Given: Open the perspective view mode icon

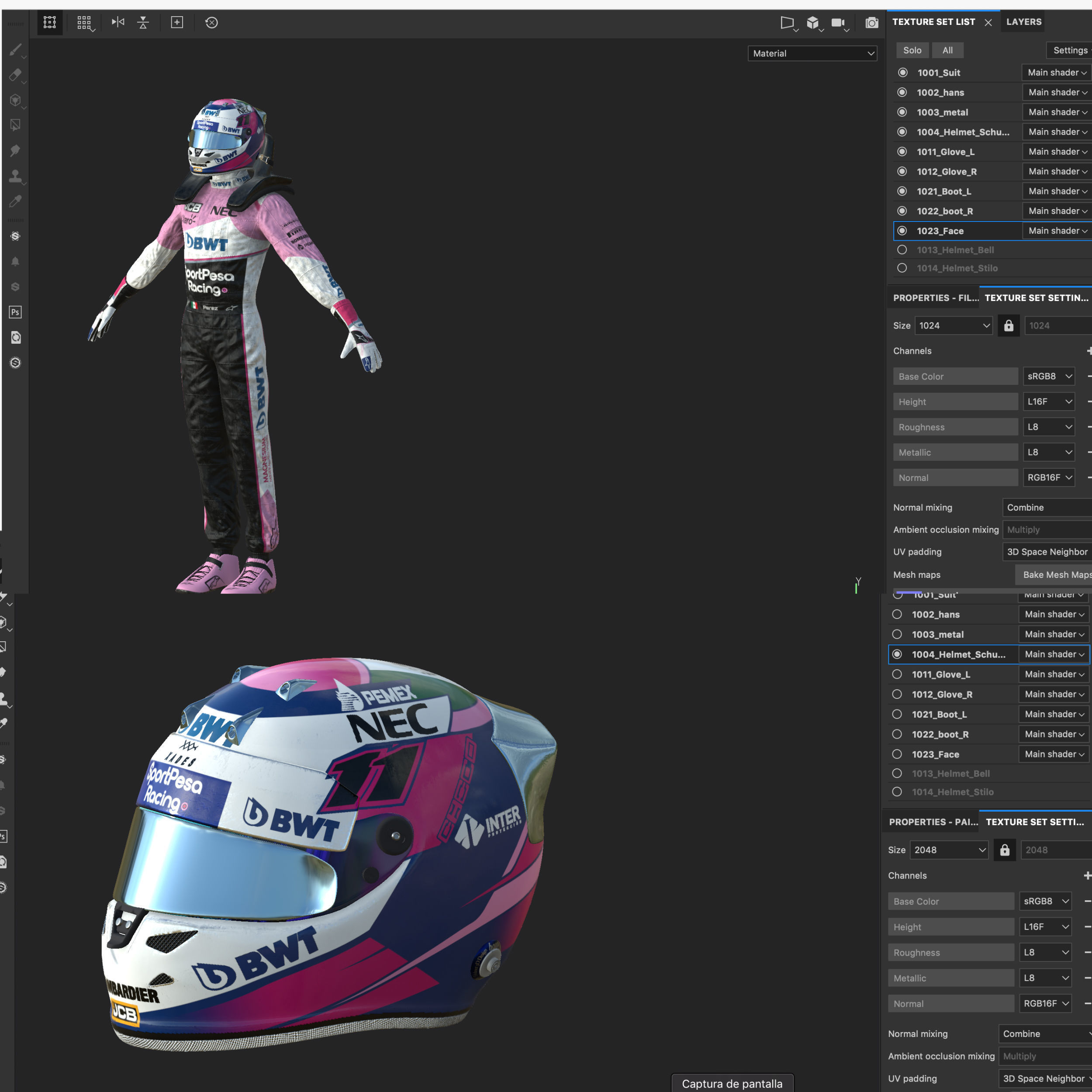Looking at the screenshot, I should [x=788, y=23].
